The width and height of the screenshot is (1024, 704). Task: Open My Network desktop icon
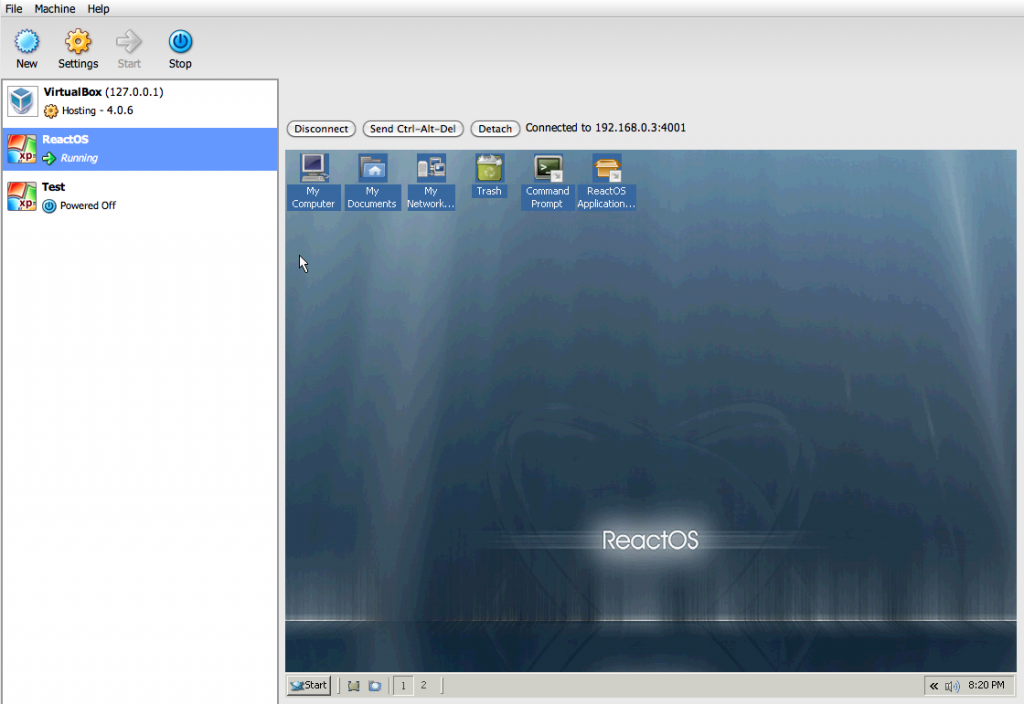431,168
